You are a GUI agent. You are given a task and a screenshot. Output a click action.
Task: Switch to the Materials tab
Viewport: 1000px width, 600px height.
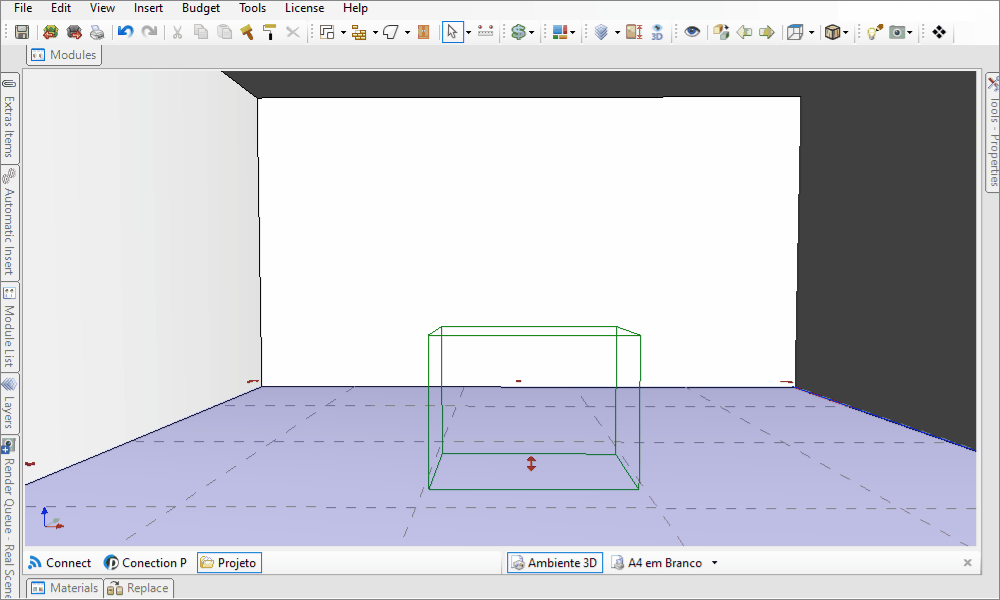click(64, 588)
